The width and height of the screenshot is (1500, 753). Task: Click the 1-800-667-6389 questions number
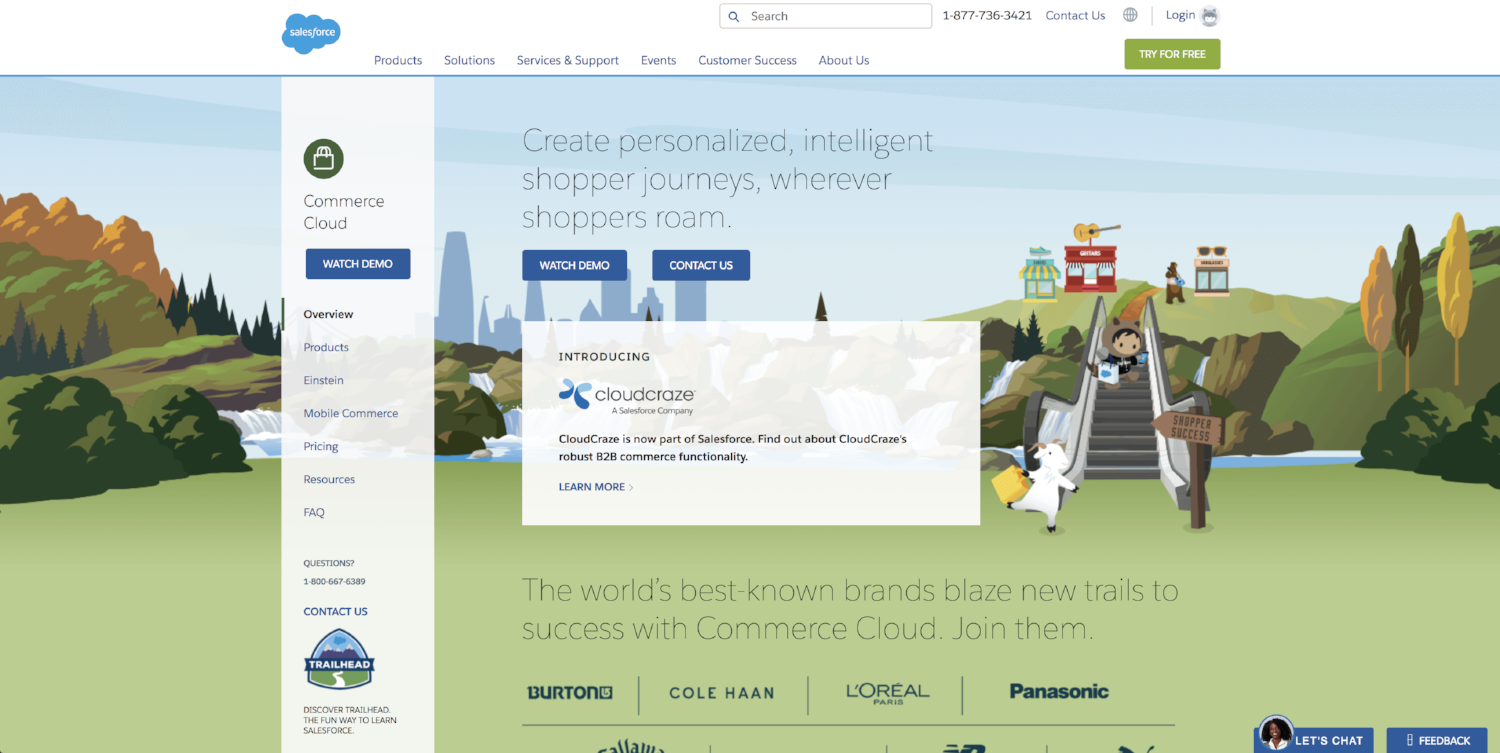[x=334, y=581]
